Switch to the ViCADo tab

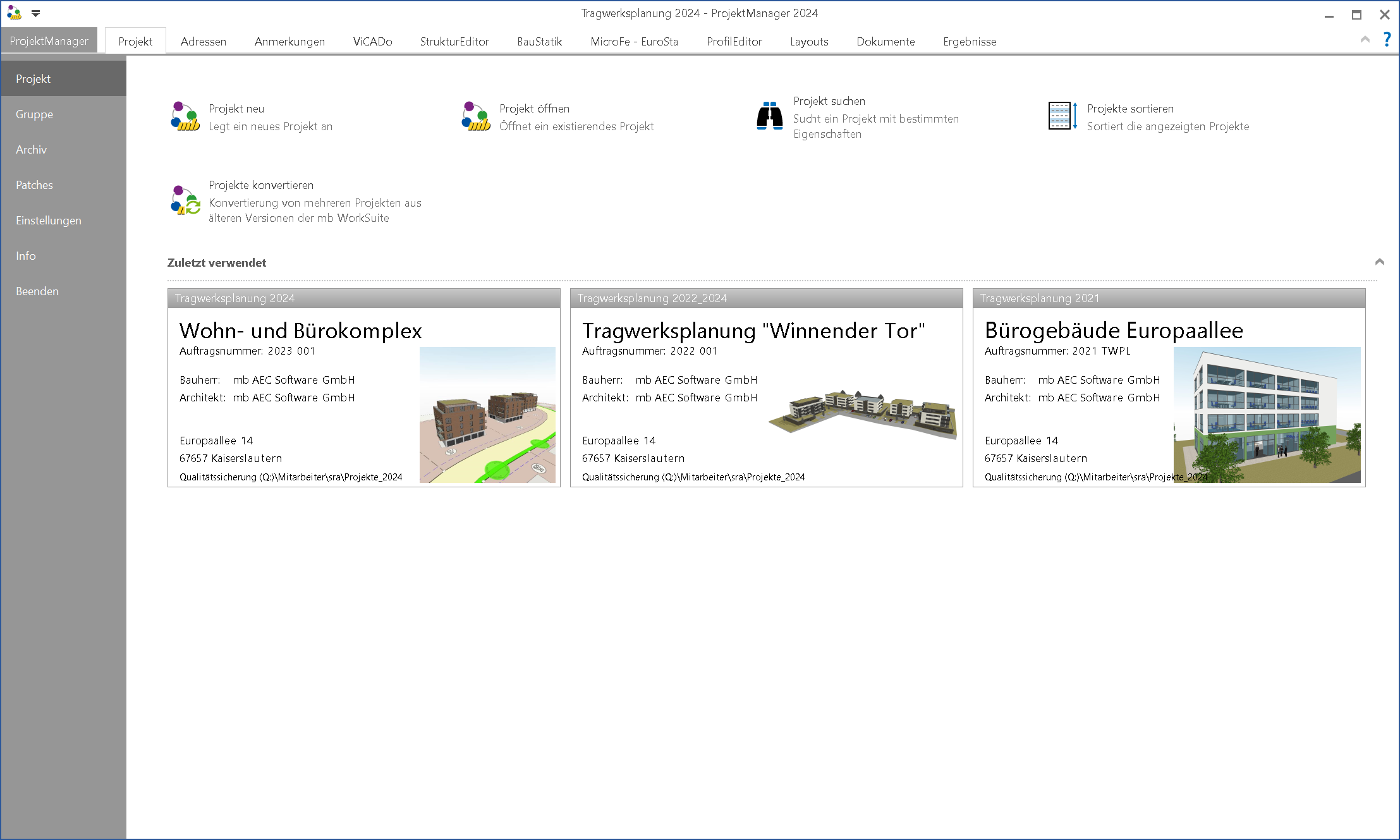372,42
